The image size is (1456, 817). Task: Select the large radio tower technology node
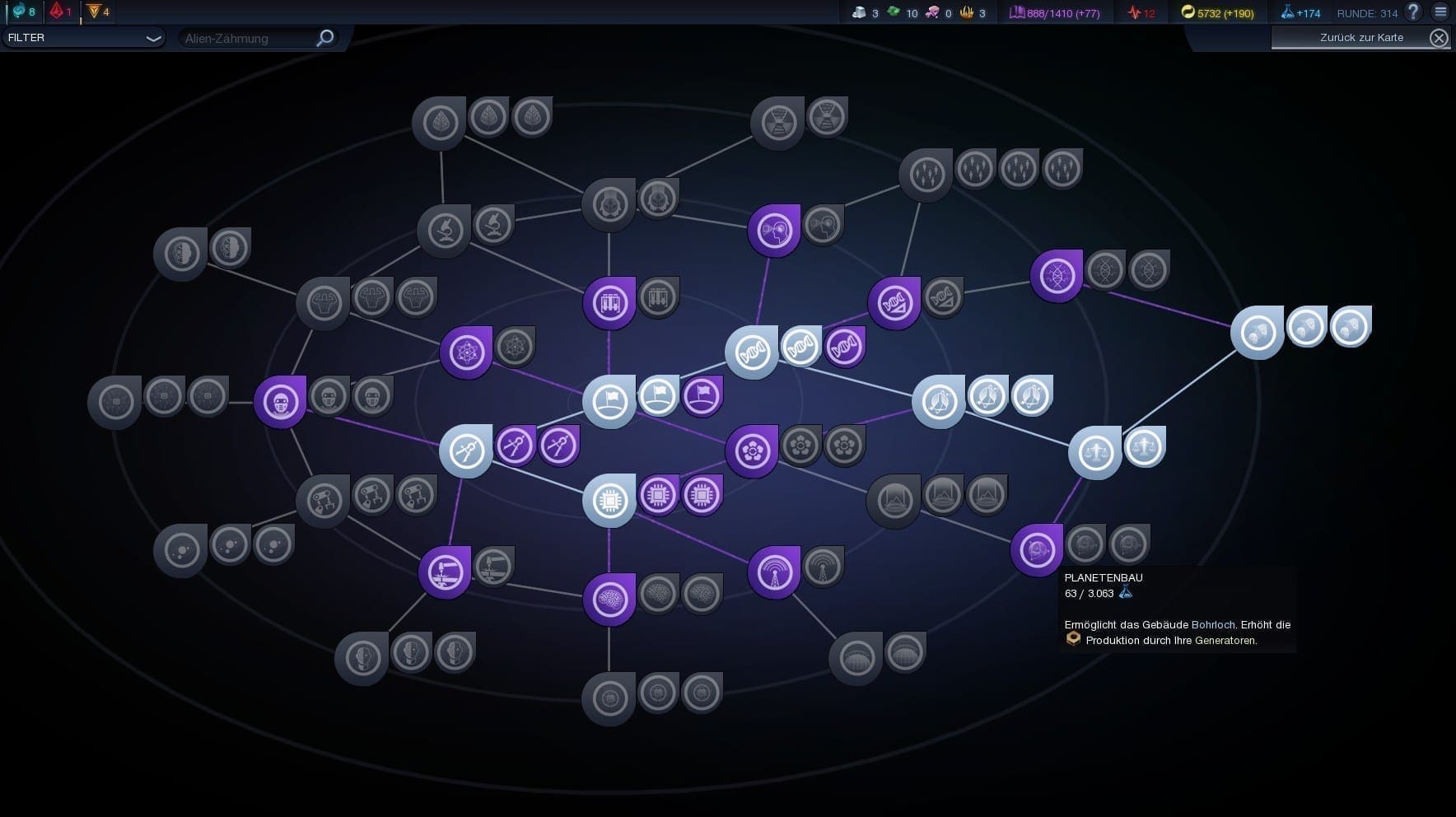[x=774, y=572]
